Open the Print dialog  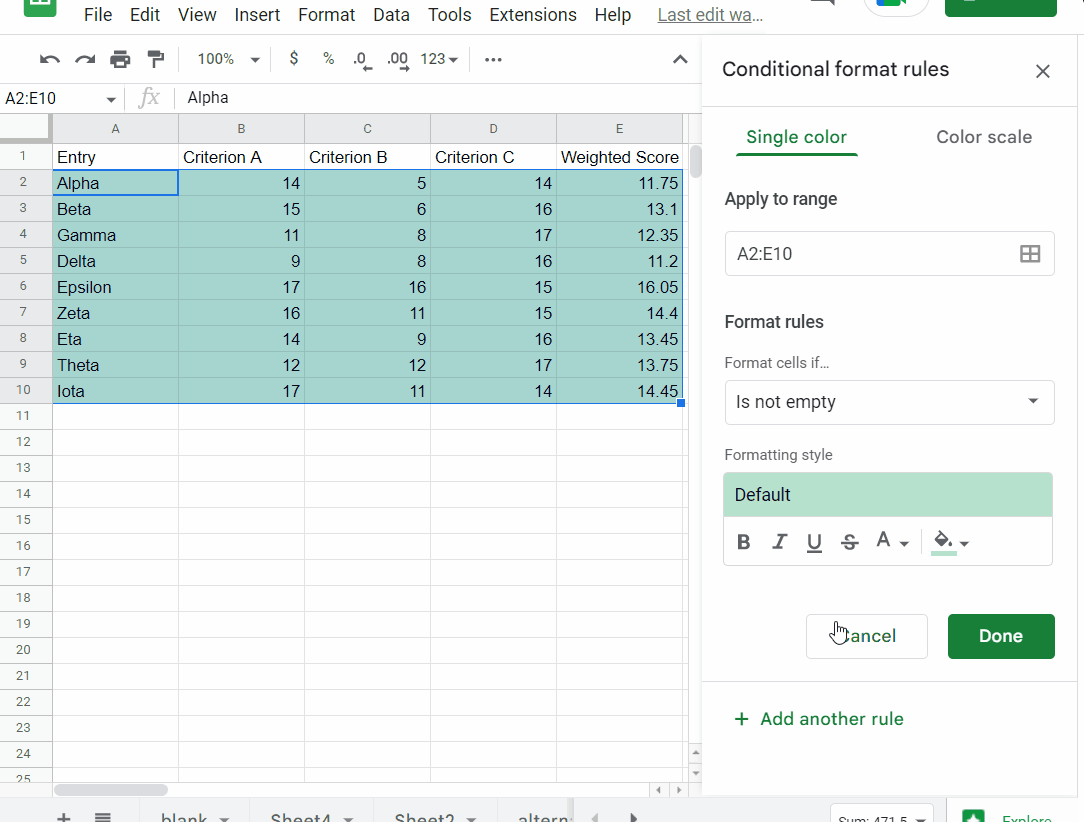[x=120, y=59]
